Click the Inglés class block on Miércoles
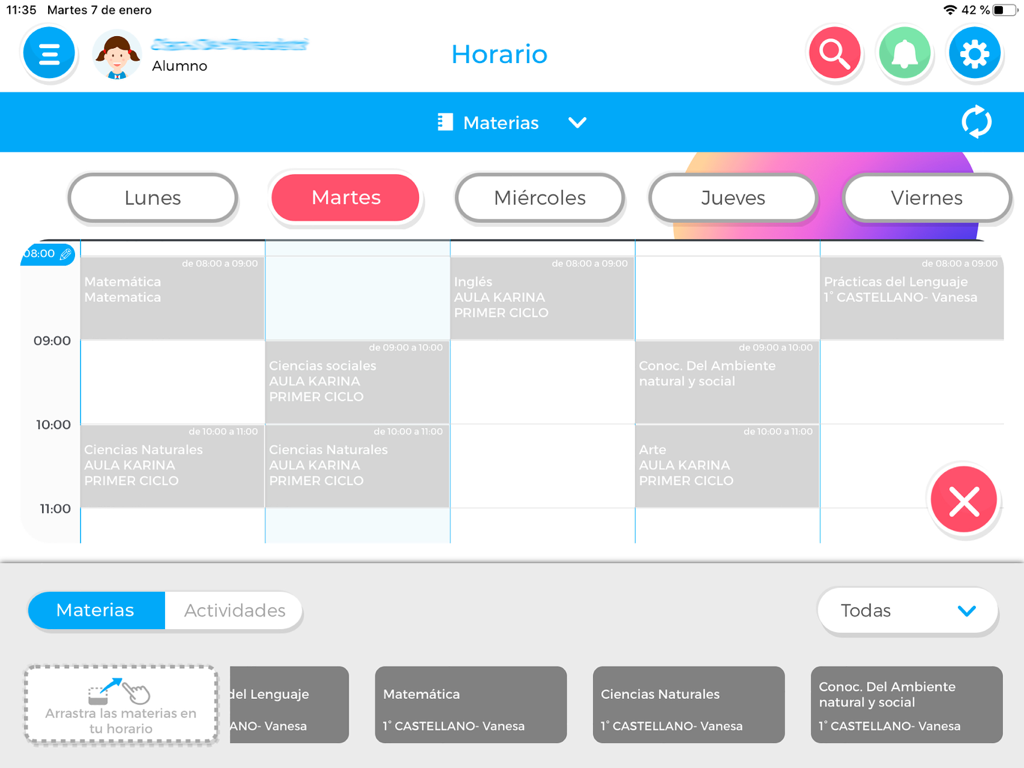Image resolution: width=1024 pixels, height=768 pixels. (541, 290)
